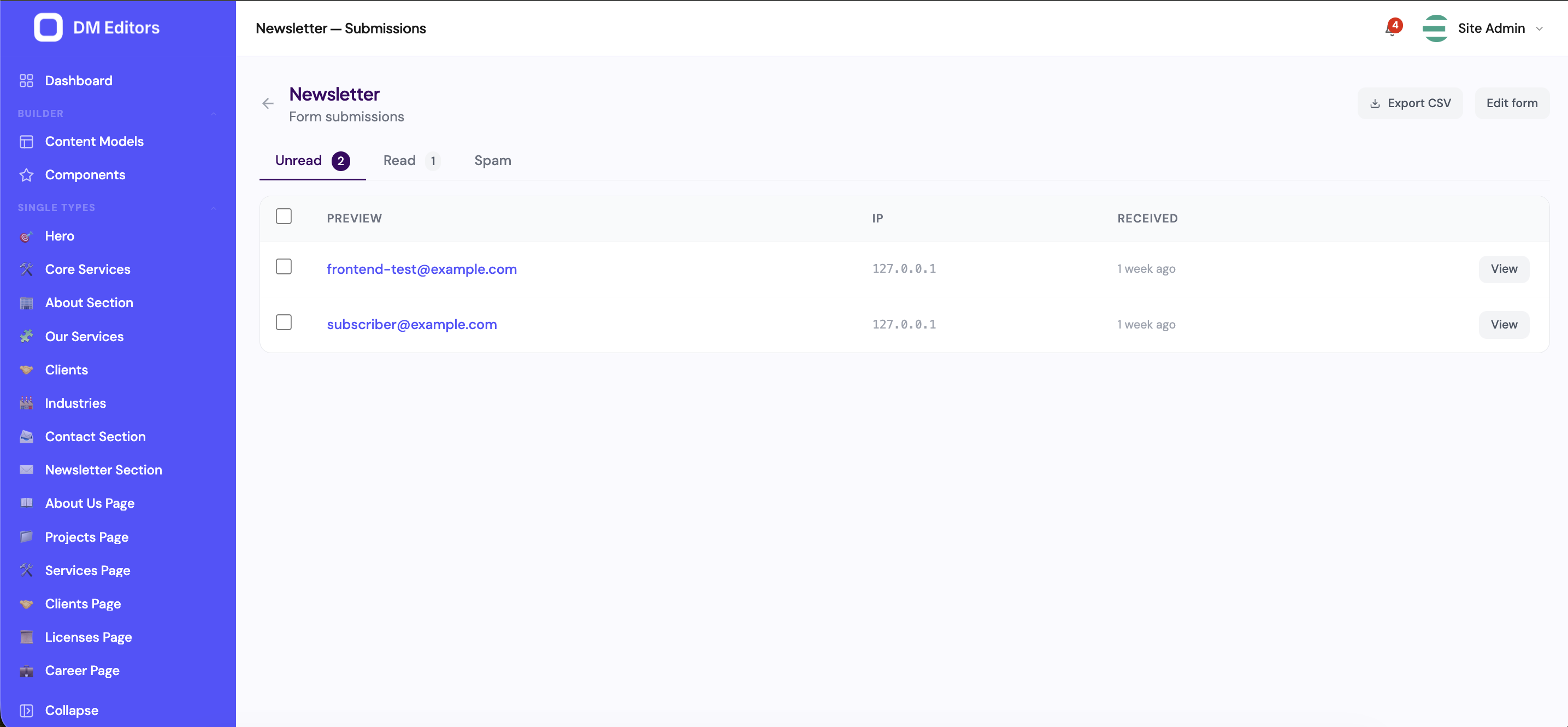Image resolution: width=1568 pixels, height=727 pixels.
Task: Click the Career Page briefcase icon
Action: [x=26, y=670]
